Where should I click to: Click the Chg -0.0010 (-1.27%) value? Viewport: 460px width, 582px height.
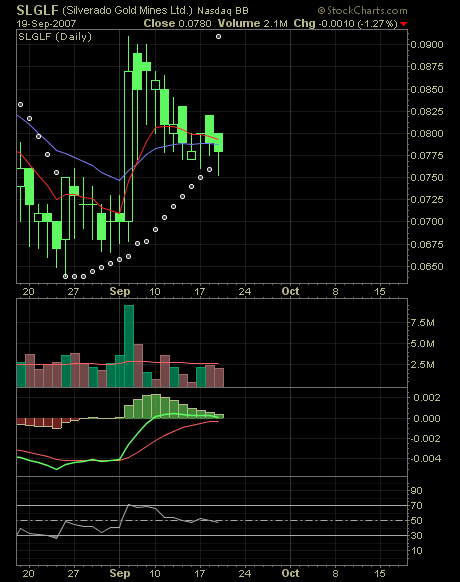346,24
